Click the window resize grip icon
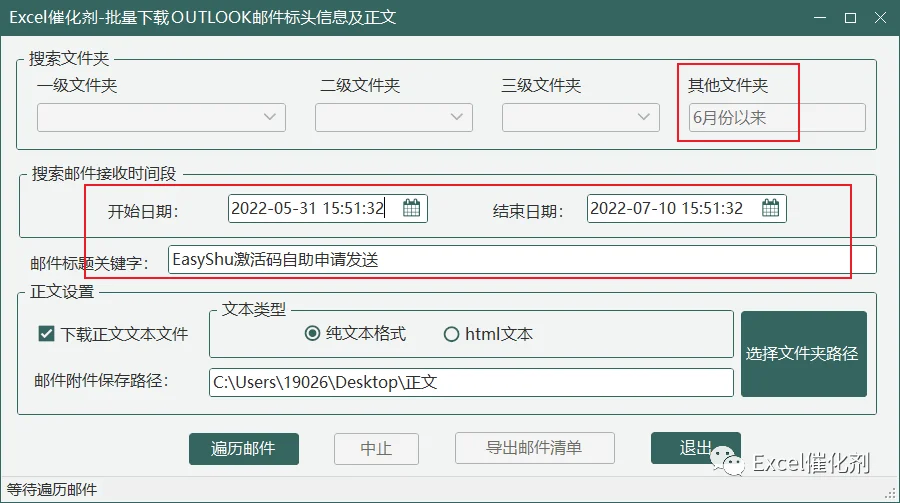900x503 pixels. click(890, 493)
